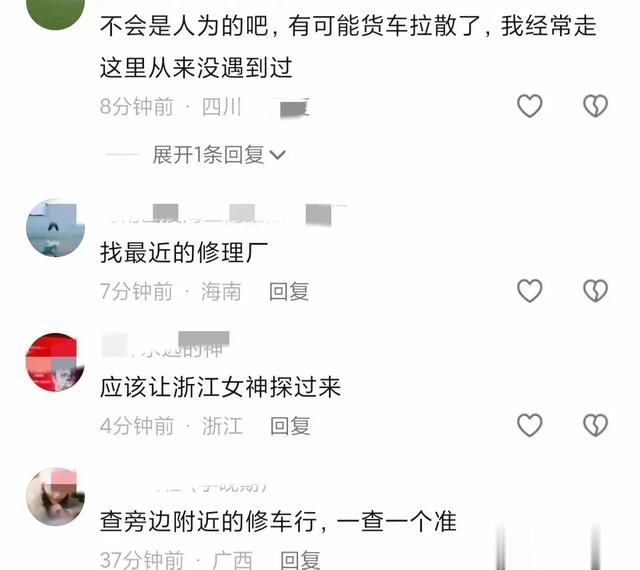Select the comment 查旁边附近的修车行

(209, 521)
